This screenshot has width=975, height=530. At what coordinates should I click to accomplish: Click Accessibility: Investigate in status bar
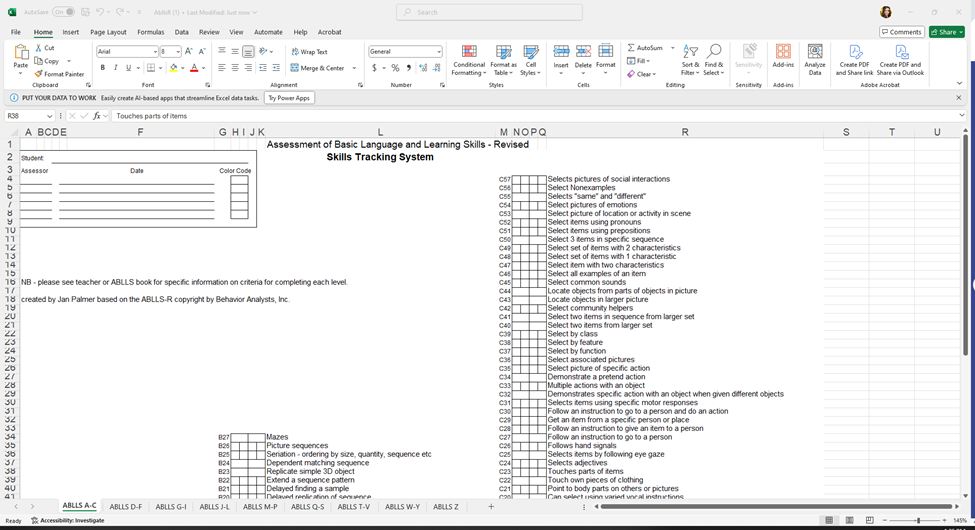pos(68,521)
